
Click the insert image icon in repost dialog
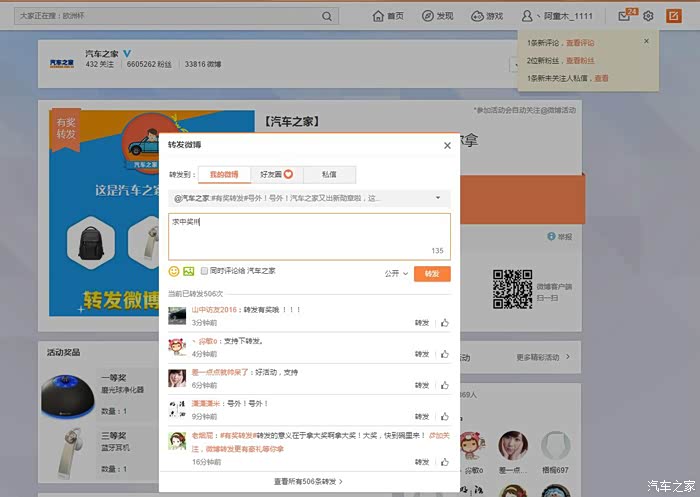[x=188, y=271]
